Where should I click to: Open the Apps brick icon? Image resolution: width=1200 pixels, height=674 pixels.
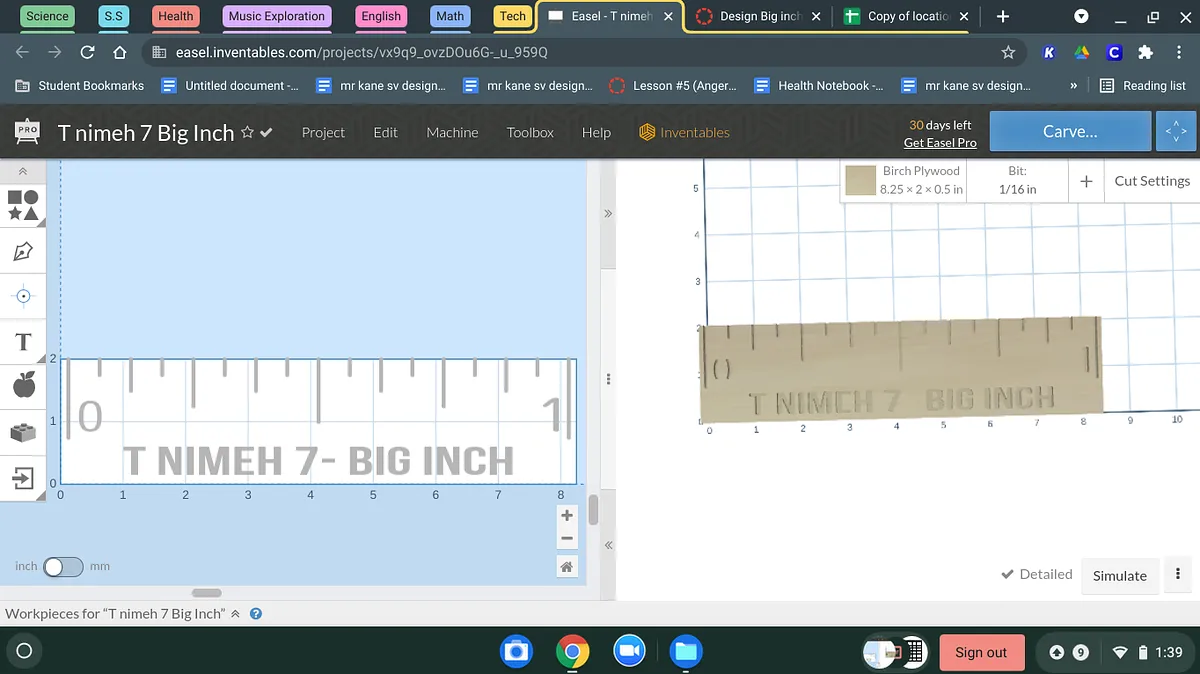(x=23, y=433)
